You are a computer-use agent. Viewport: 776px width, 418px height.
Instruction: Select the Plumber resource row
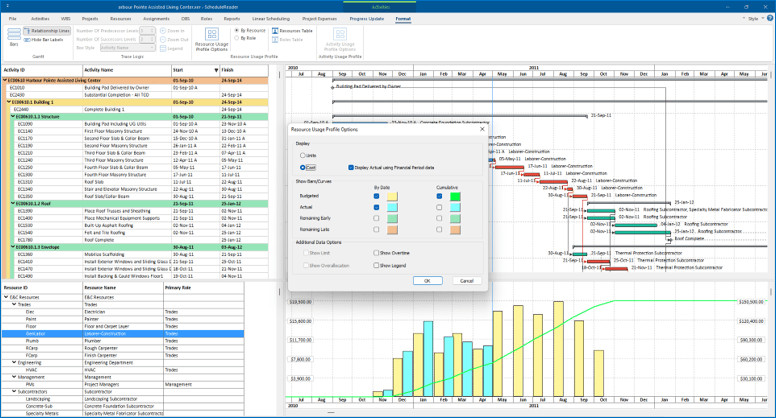(123, 341)
